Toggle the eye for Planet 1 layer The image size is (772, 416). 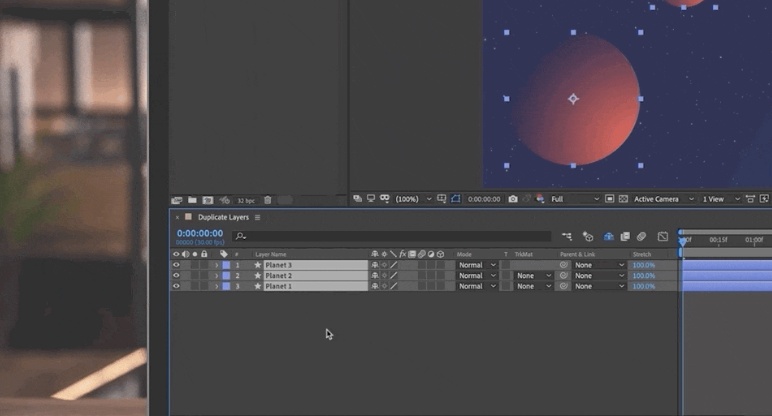[x=176, y=287]
